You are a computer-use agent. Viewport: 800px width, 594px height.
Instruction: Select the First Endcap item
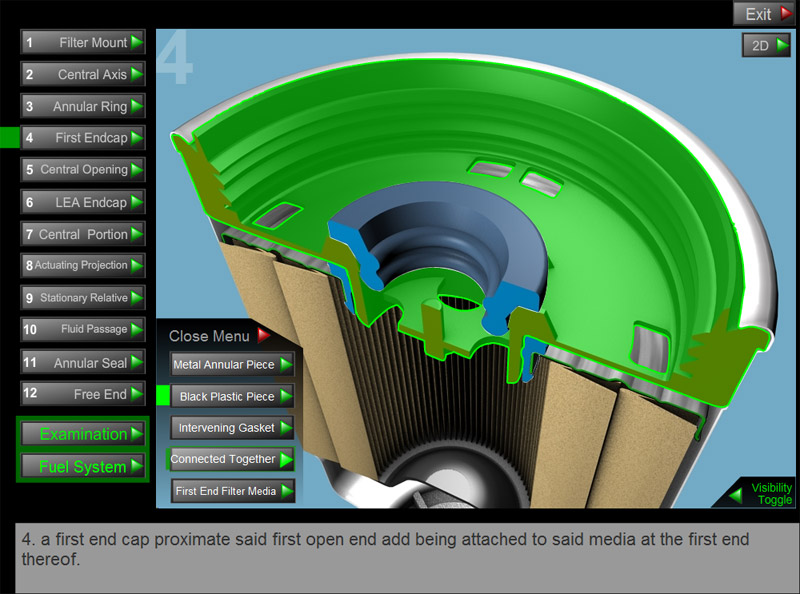coord(83,138)
